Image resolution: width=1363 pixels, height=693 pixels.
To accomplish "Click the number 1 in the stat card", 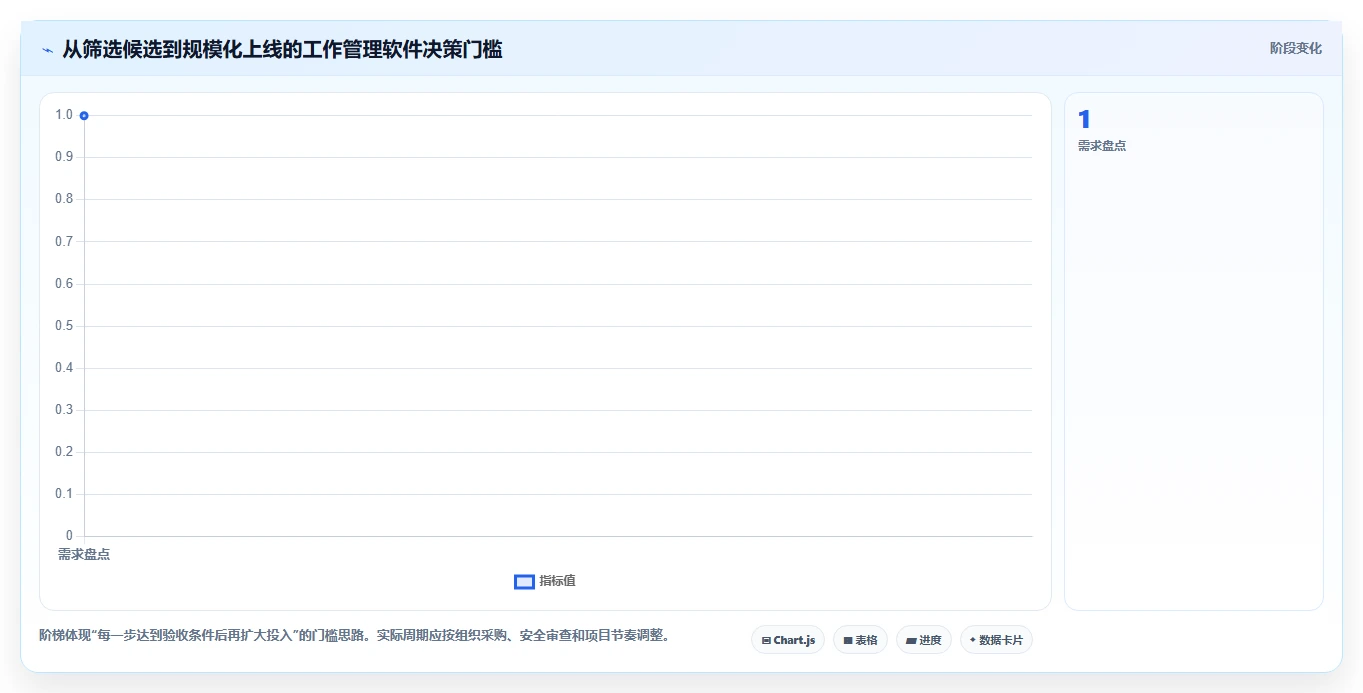I will [x=1084, y=120].
